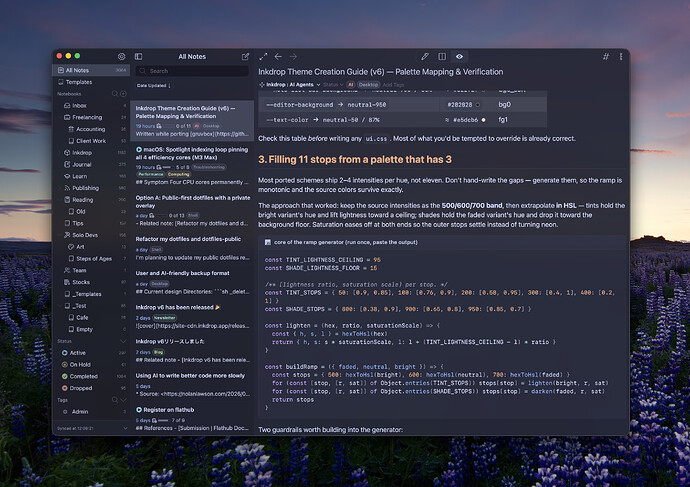Open the Inbox notebook

[x=91, y=106]
